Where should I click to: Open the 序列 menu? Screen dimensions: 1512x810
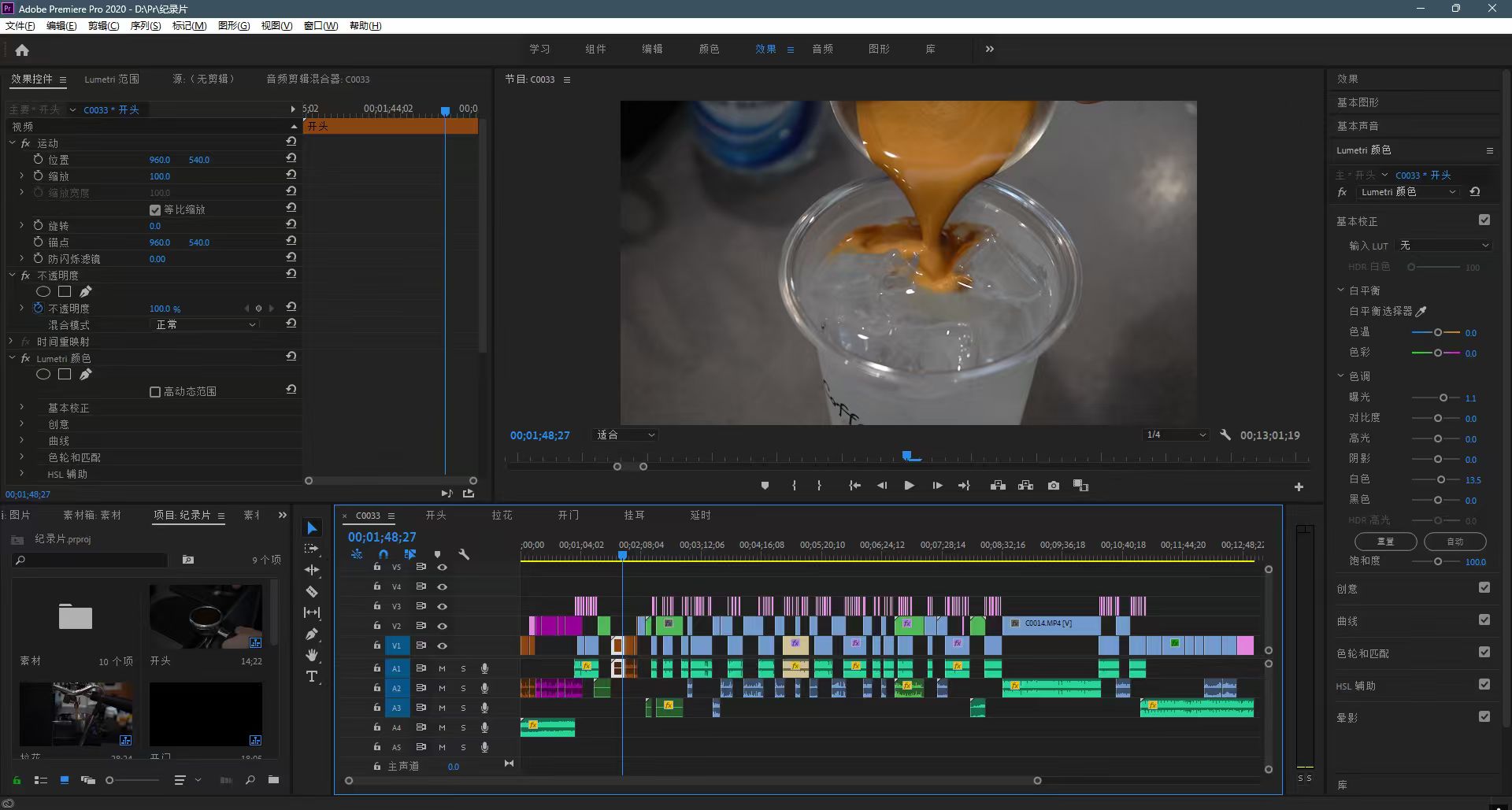tap(146, 26)
